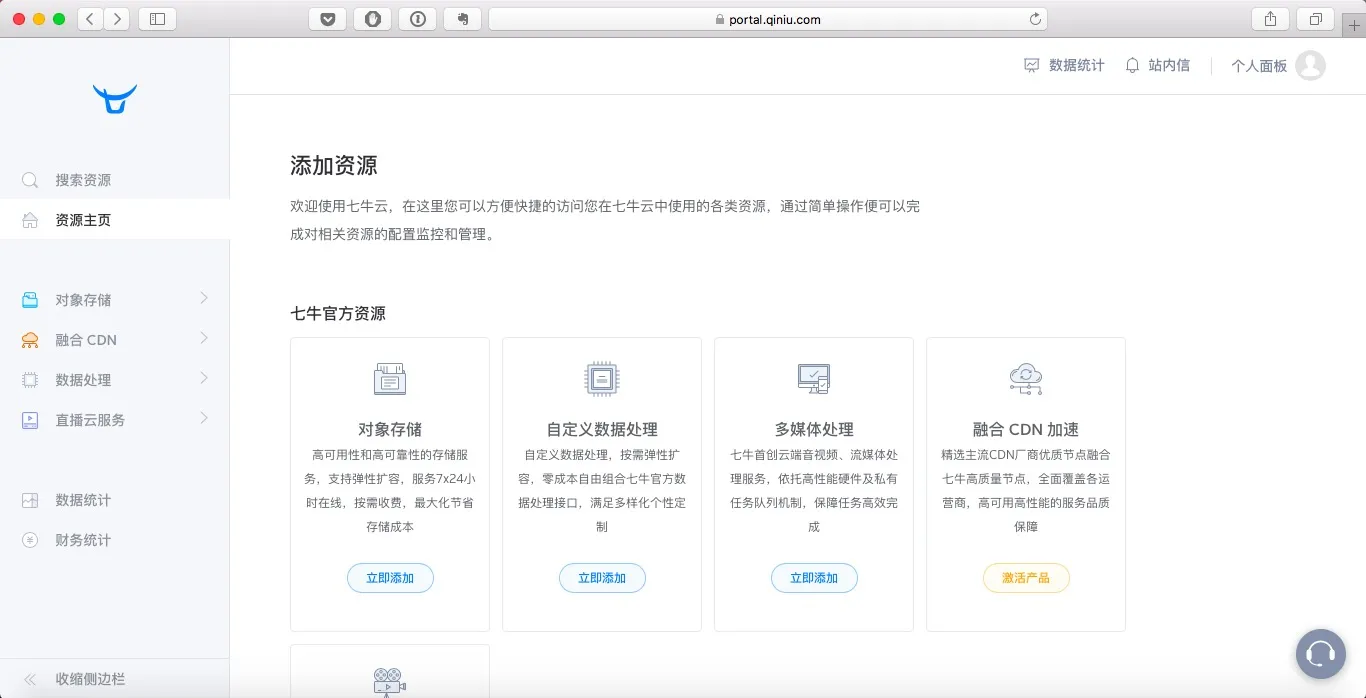The height and width of the screenshot is (698, 1366).
Task: Open 财务统计 in the sidebar
Action: 115,540
